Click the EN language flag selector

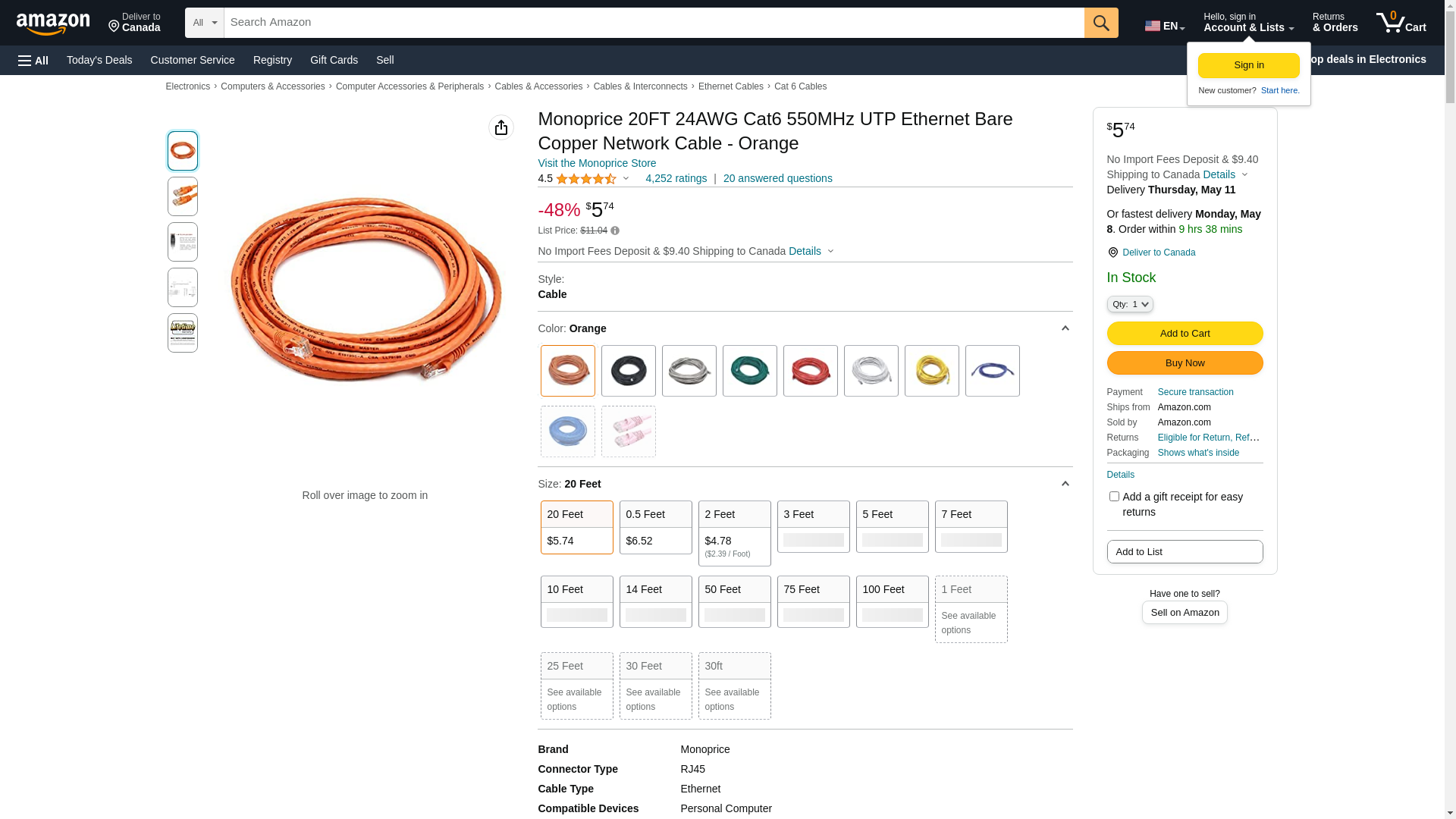pyautogui.click(x=1164, y=26)
